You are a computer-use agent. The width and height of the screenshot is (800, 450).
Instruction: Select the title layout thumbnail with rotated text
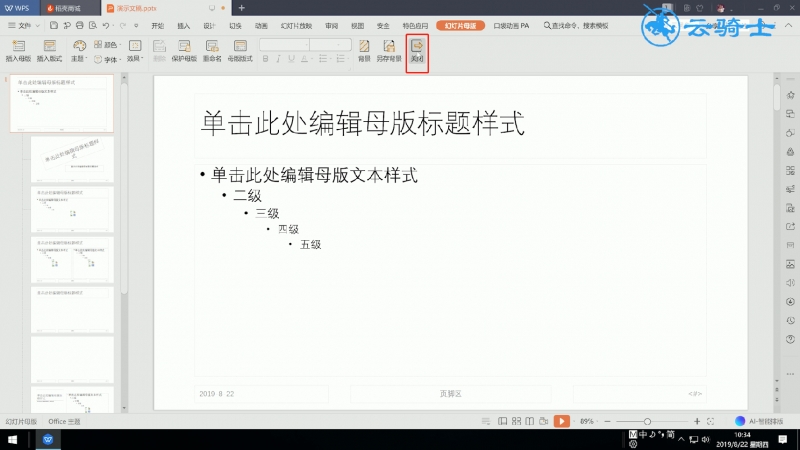[72, 159]
